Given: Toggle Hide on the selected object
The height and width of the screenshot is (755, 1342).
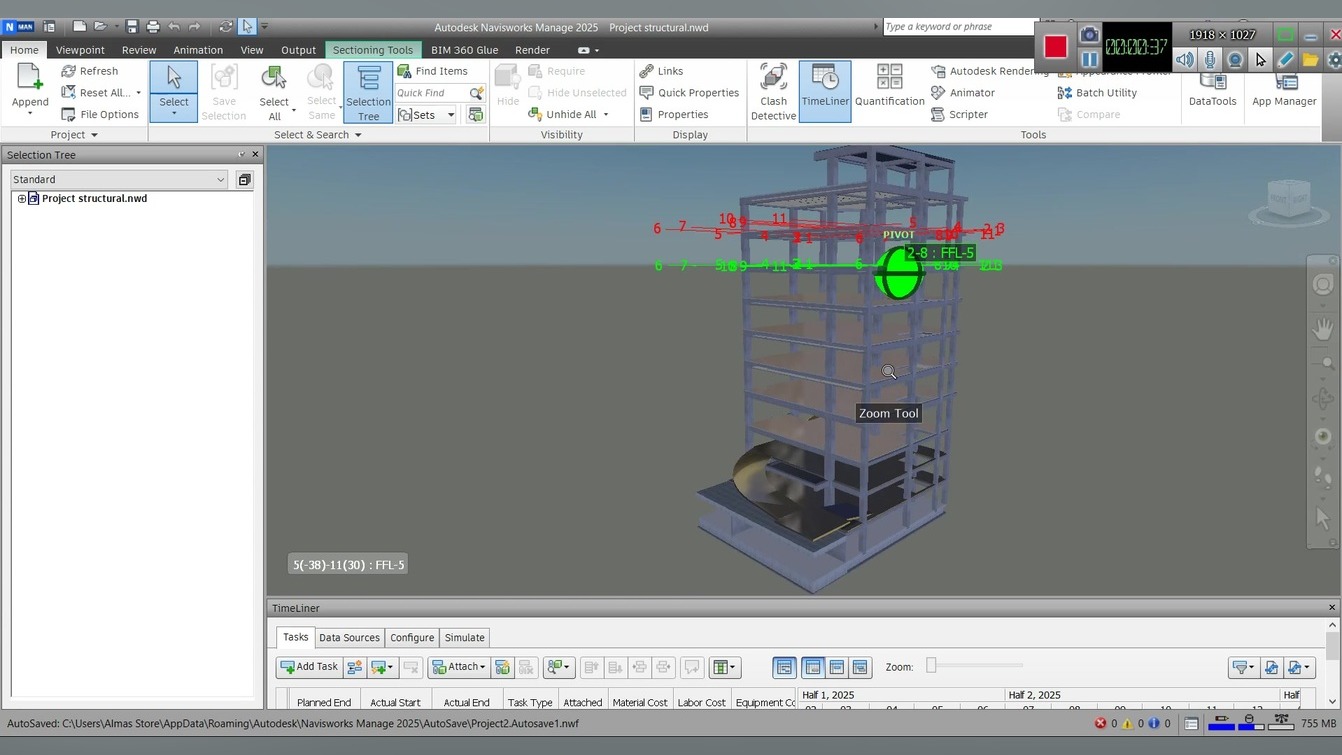Looking at the screenshot, I should (x=507, y=90).
